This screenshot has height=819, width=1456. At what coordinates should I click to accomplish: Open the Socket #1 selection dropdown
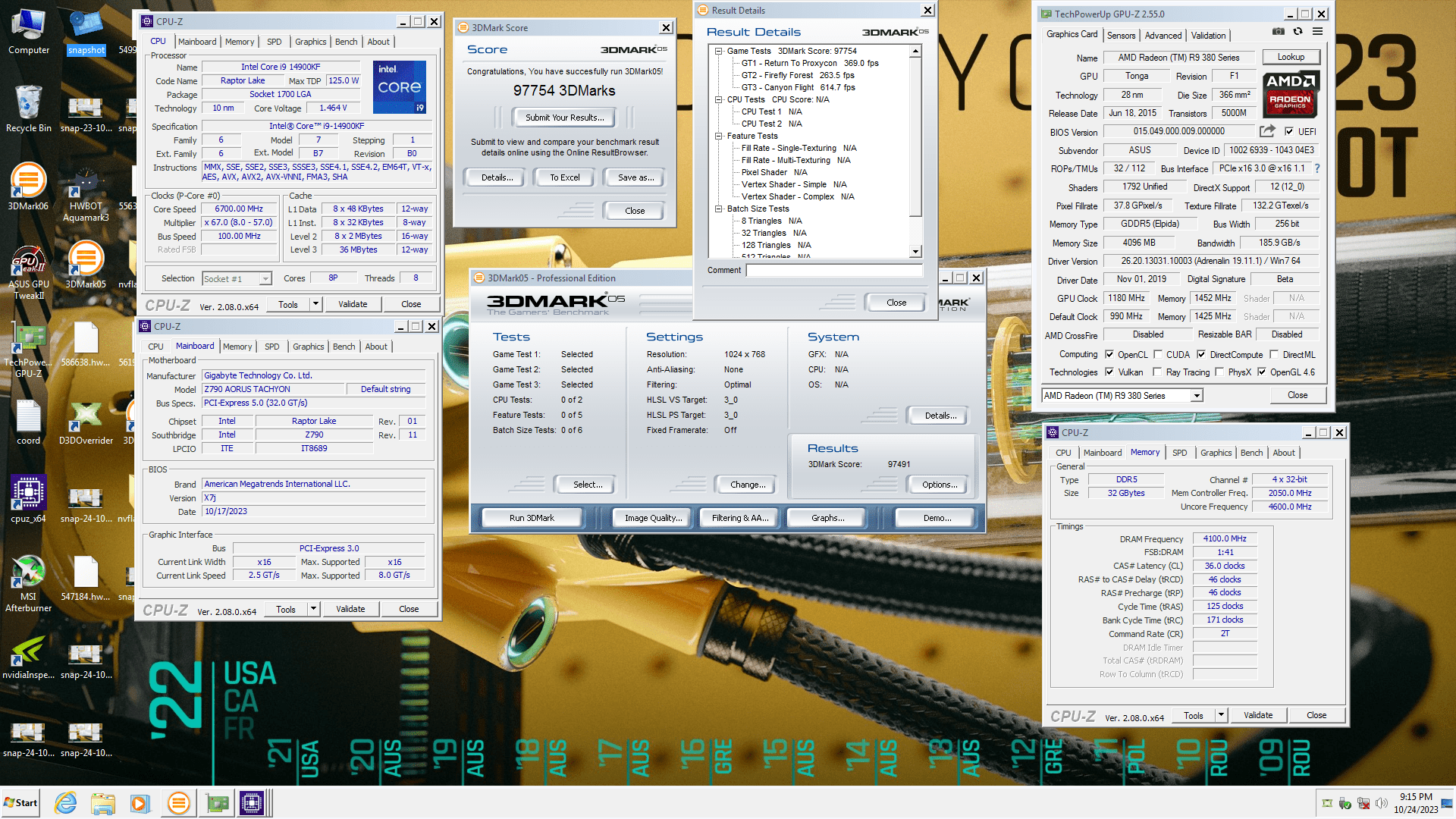265,279
